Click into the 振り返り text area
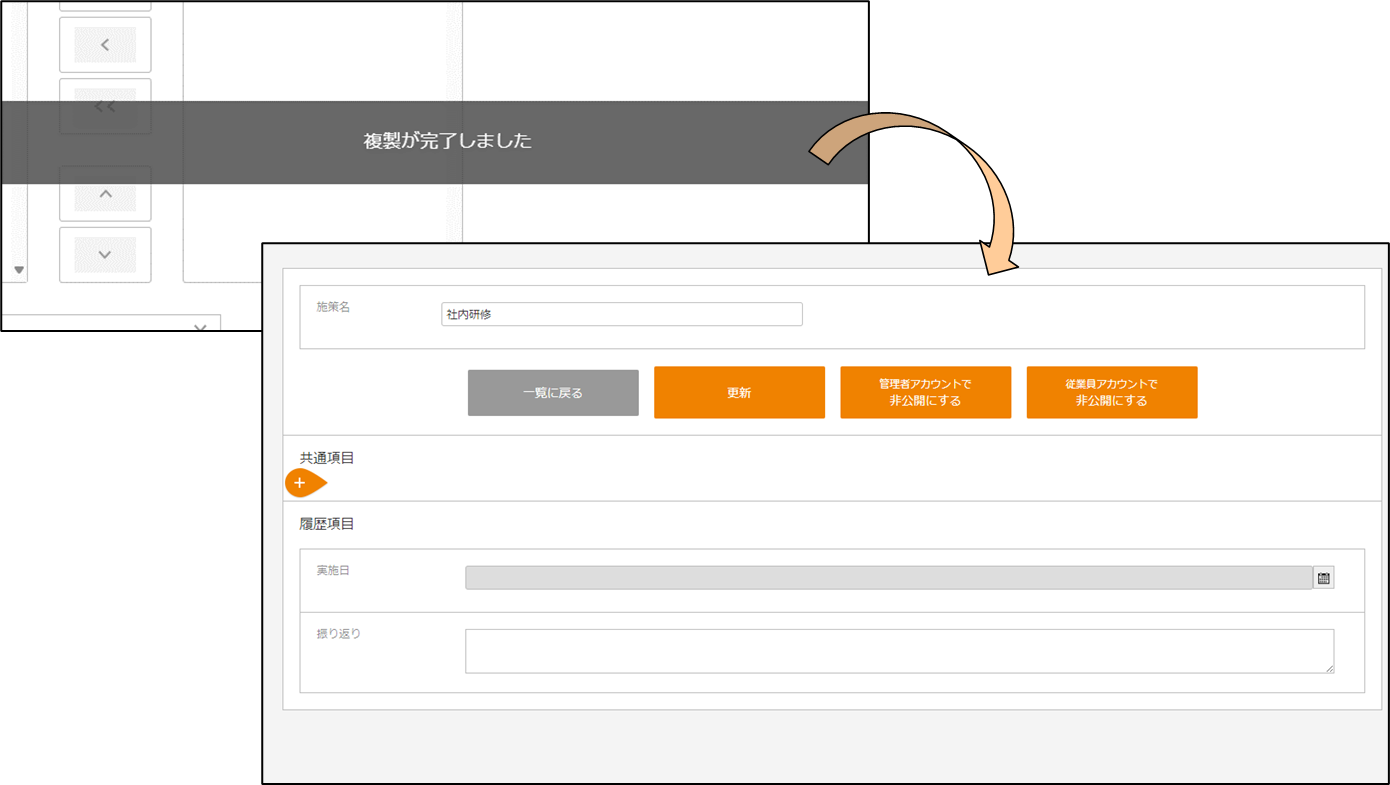 [898, 651]
